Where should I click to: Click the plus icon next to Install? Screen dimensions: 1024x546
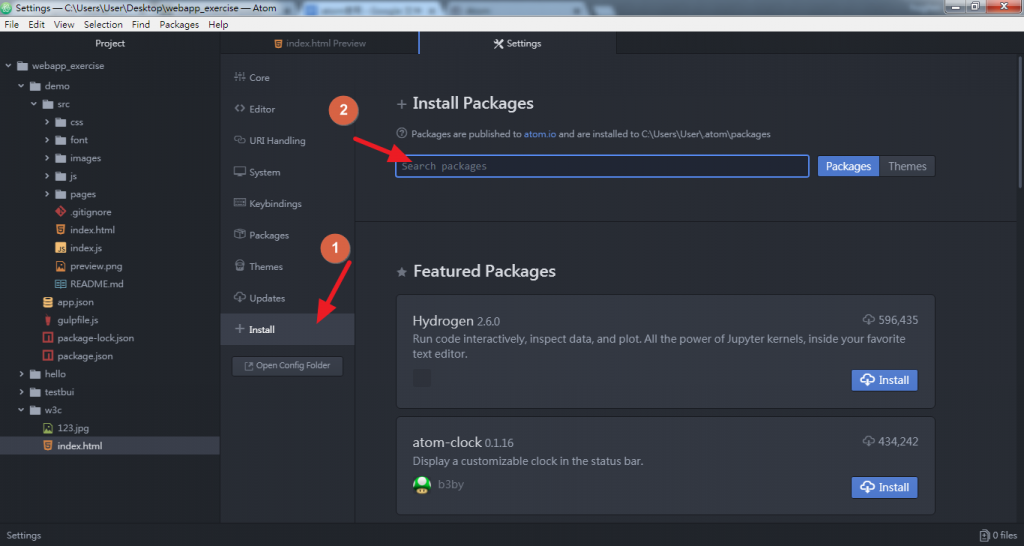(240, 329)
